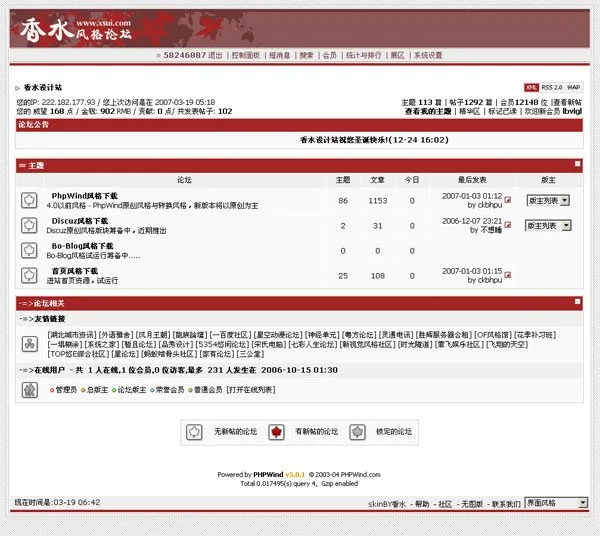Open 系统设置 in the top navigation
600x536 pixels.
click(428, 56)
